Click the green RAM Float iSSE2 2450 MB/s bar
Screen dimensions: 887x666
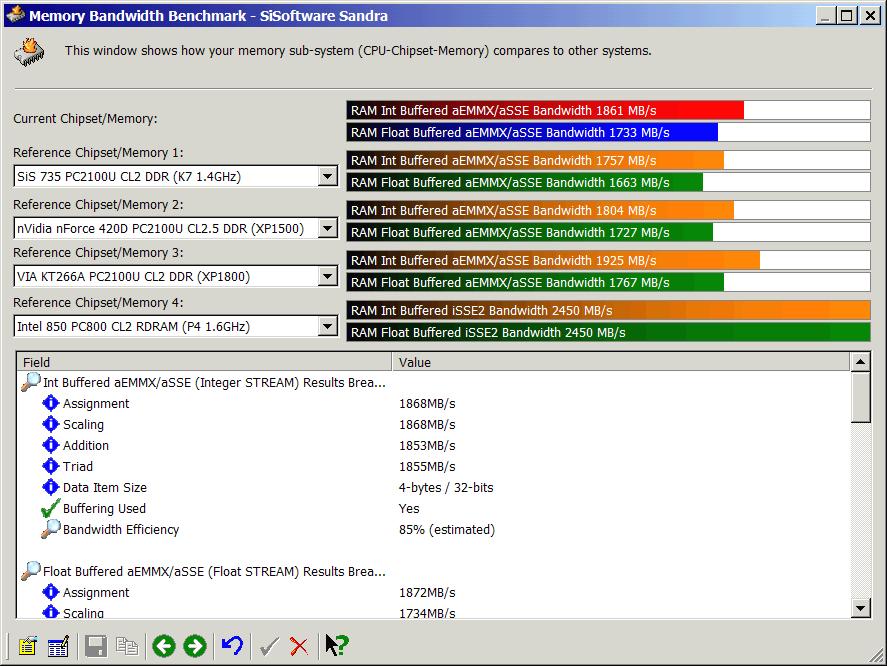tap(608, 332)
